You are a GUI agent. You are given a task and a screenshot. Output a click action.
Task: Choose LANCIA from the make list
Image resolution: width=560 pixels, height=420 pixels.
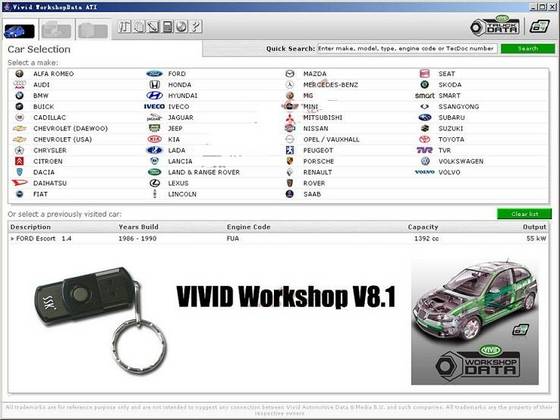180,161
